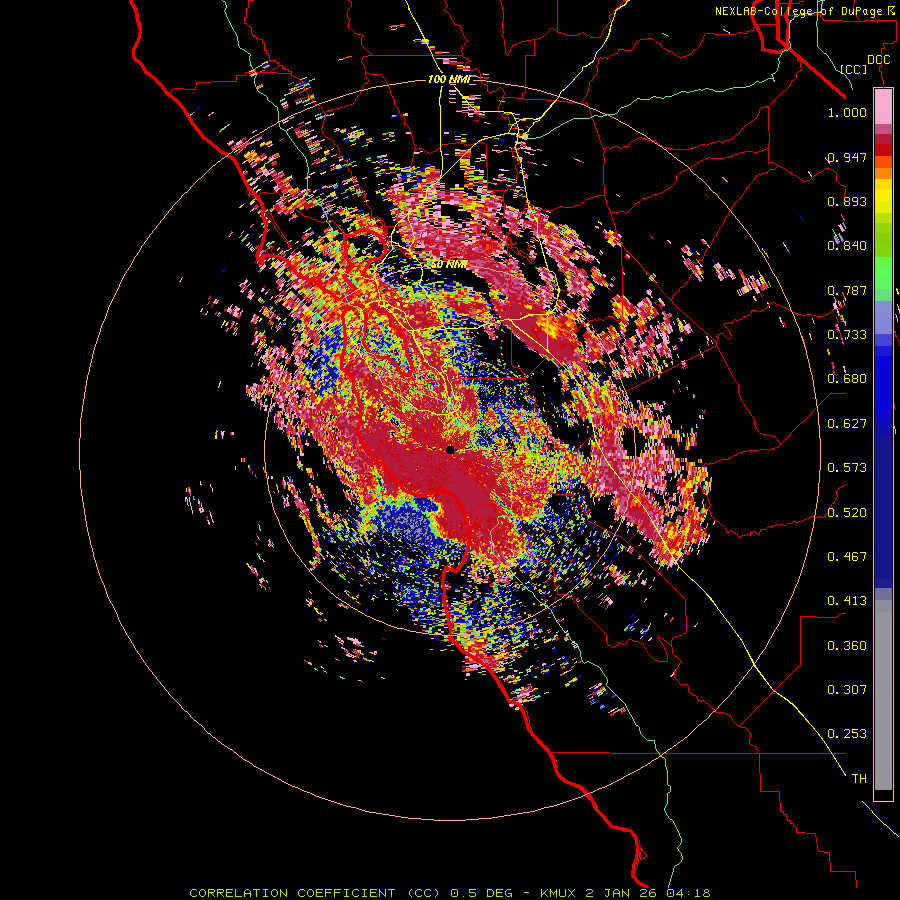Select the 0.627 legend value
Screen dimensions: 900x900
(x=847, y=424)
